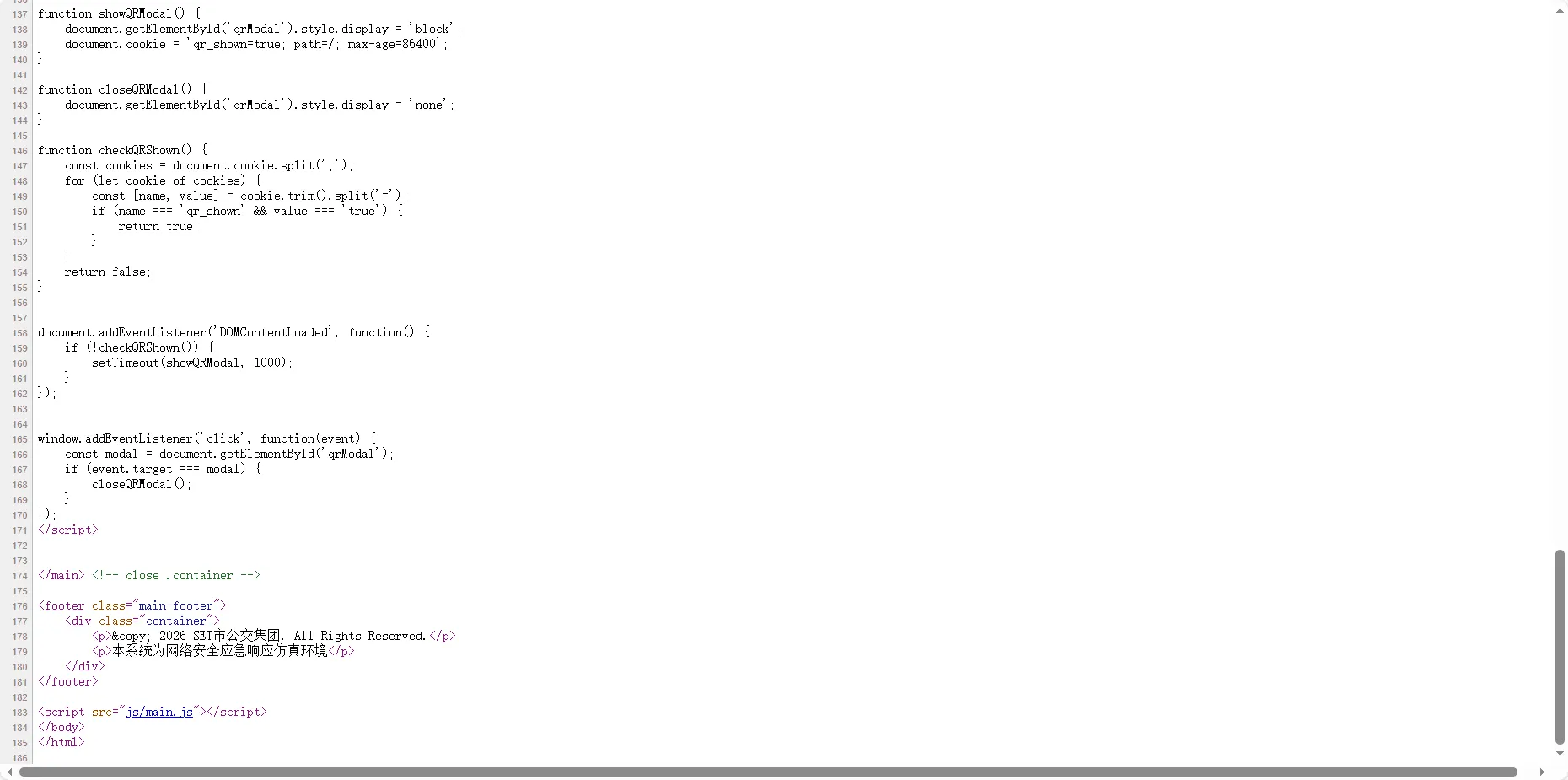The width and height of the screenshot is (1568, 780).
Task: Click the 'return true;' line
Action: point(158,226)
